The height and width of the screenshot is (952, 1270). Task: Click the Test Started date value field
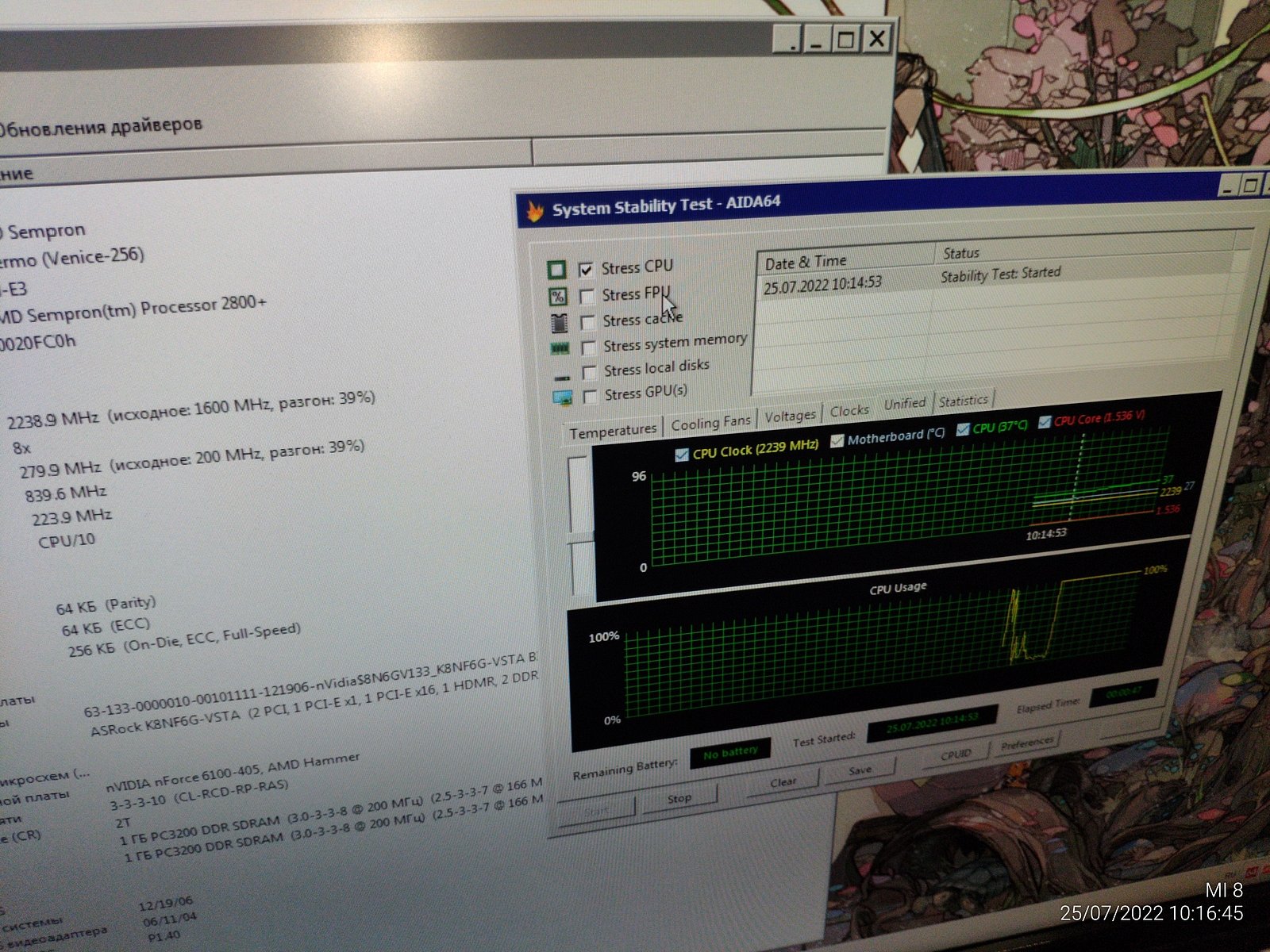(x=932, y=723)
